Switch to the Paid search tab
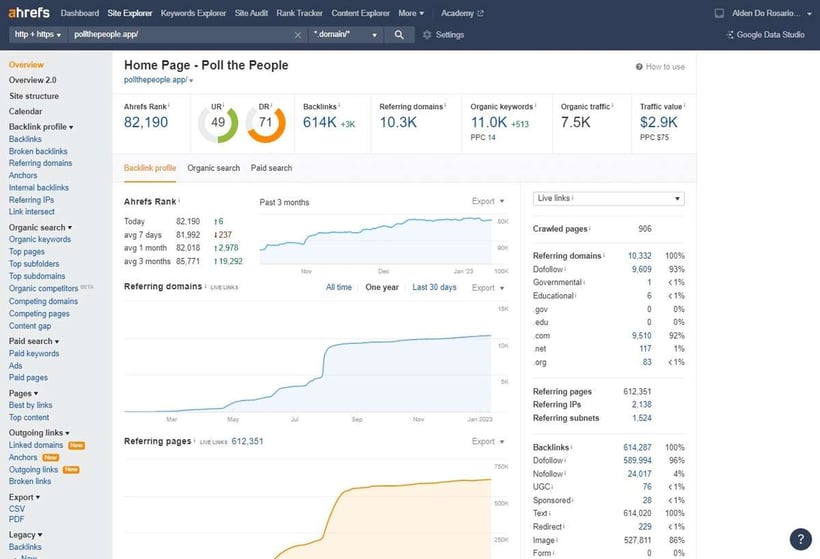Image resolution: width=820 pixels, height=559 pixels. click(271, 168)
